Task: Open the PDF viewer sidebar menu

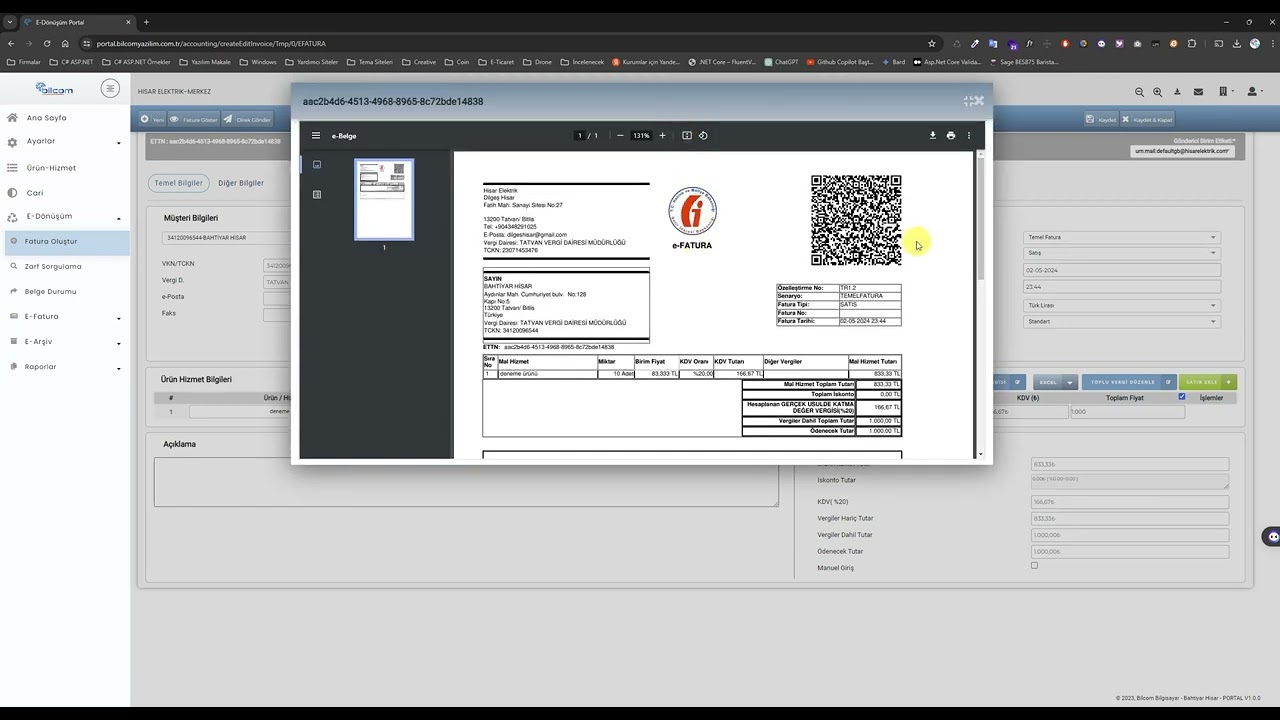Action: click(316, 136)
